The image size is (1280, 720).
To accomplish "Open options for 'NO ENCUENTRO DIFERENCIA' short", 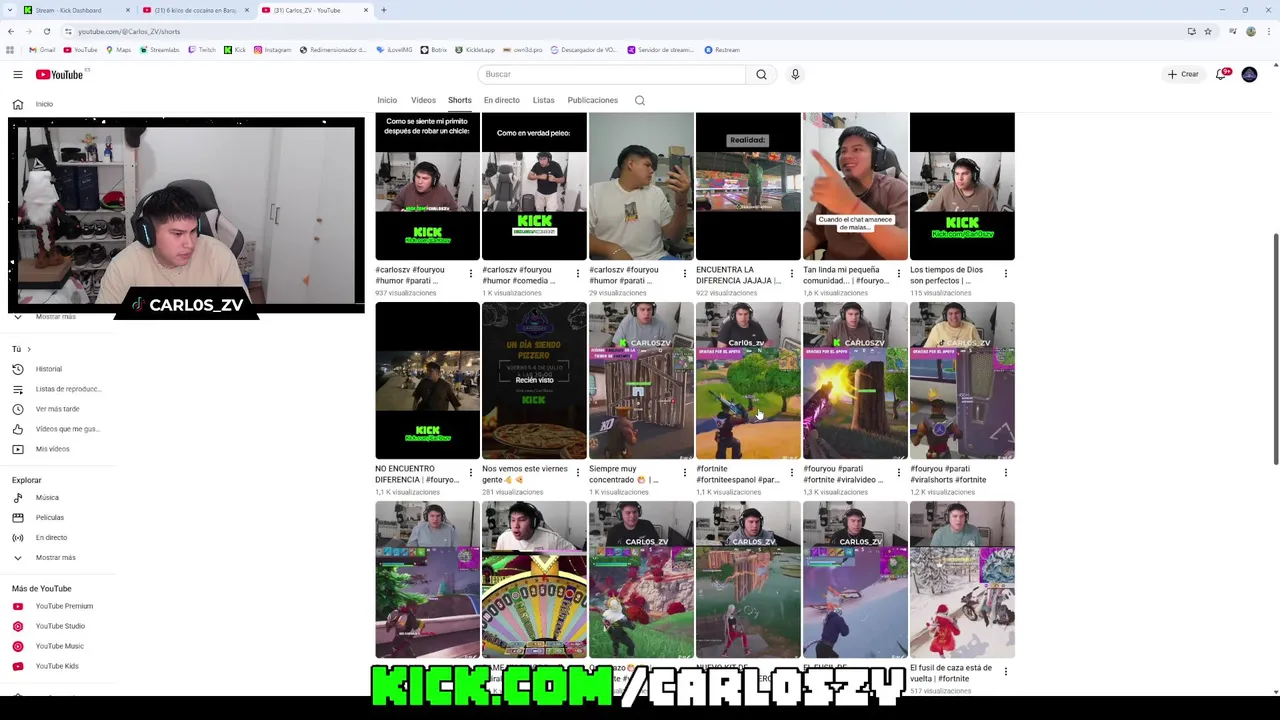I will coord(470,472).
